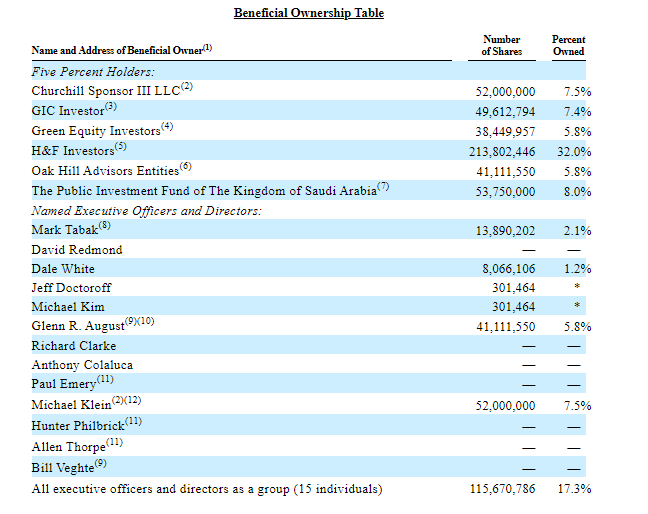Click "Oak Hill Advisors Entities" name
Screen dimensions: 648x514
(x=105, y=171)
